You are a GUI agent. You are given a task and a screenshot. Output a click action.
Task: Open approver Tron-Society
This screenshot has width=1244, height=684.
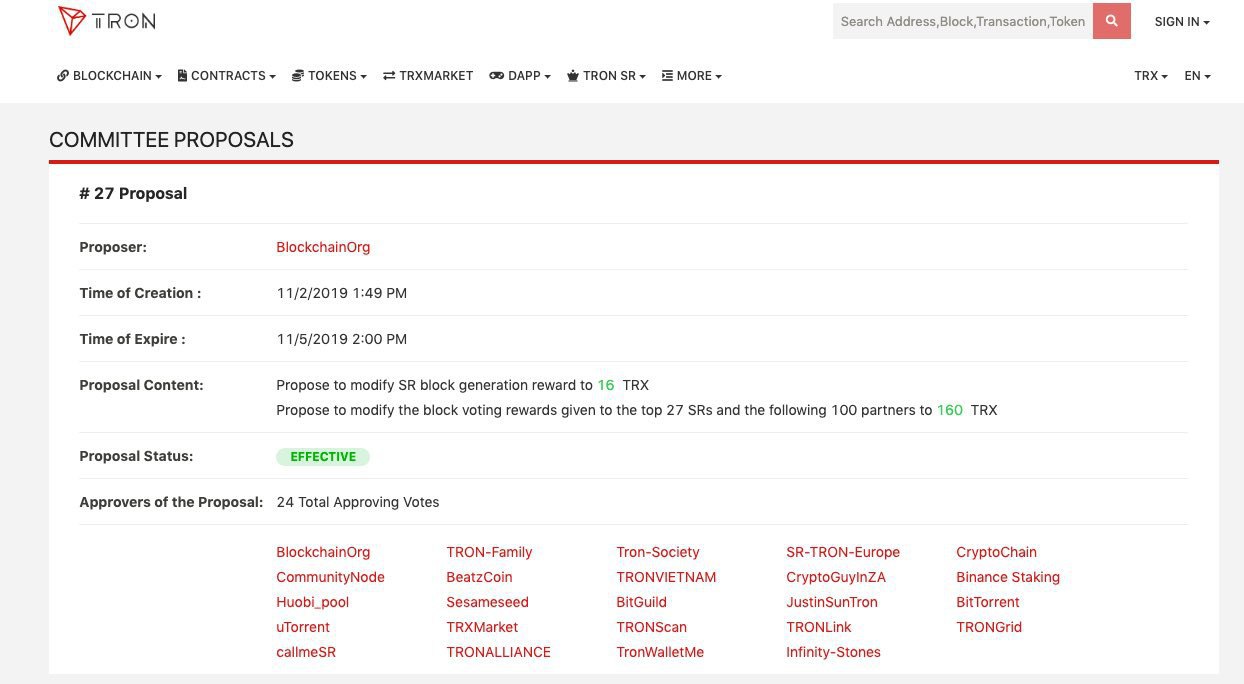[658, 552]
